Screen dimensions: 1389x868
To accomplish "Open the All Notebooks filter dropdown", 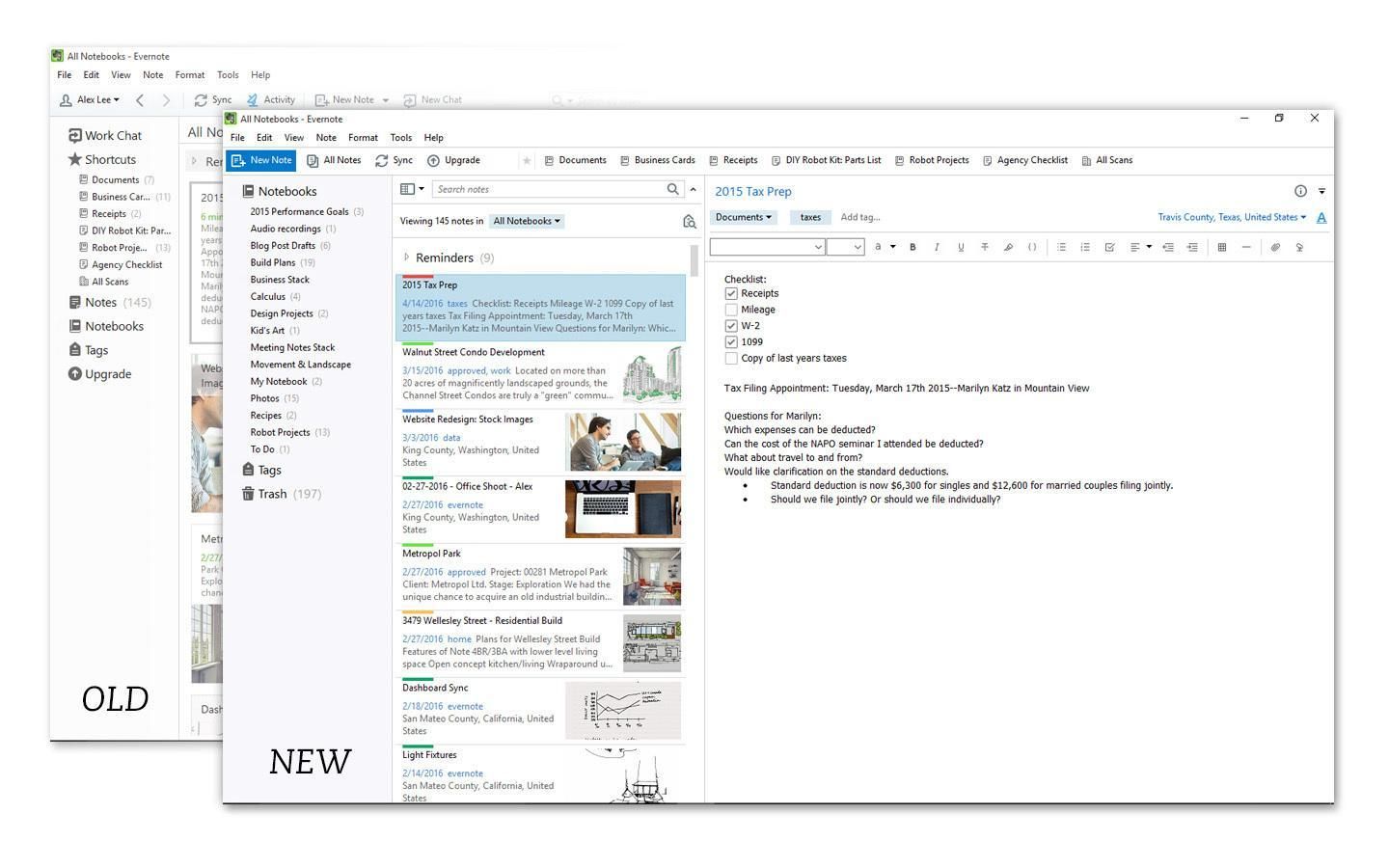I will pyautogui.click(x=526, y=221).
